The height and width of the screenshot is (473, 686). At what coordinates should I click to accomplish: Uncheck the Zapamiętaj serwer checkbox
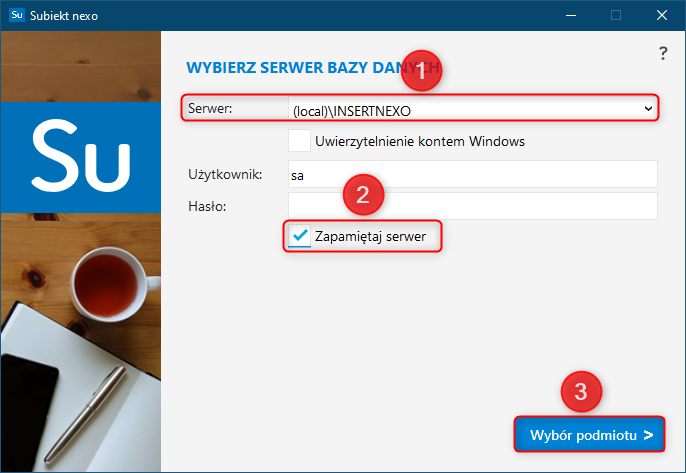pos(300,236)
